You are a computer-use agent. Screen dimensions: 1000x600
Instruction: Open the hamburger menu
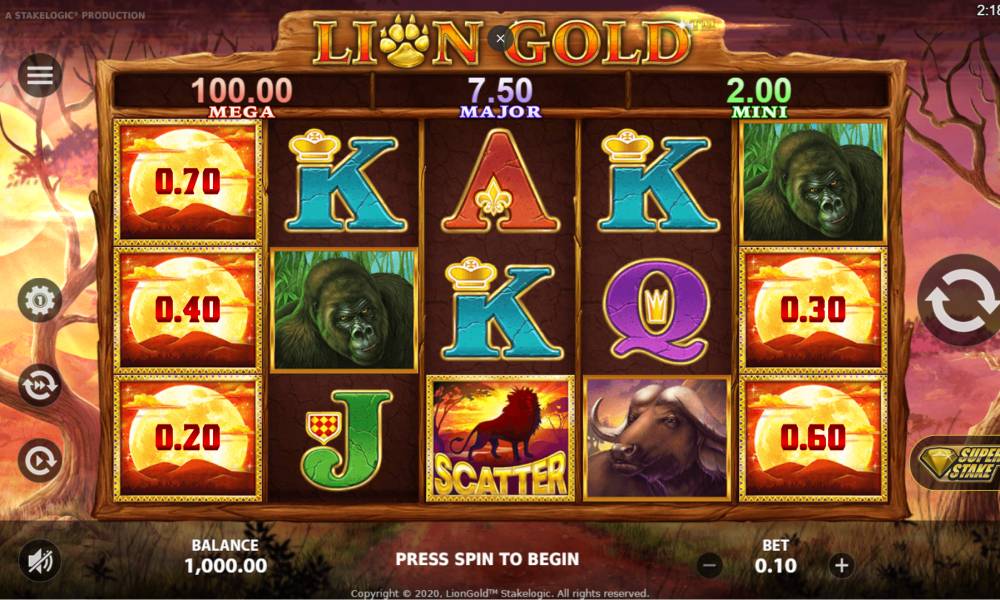[x=40, y=75]
